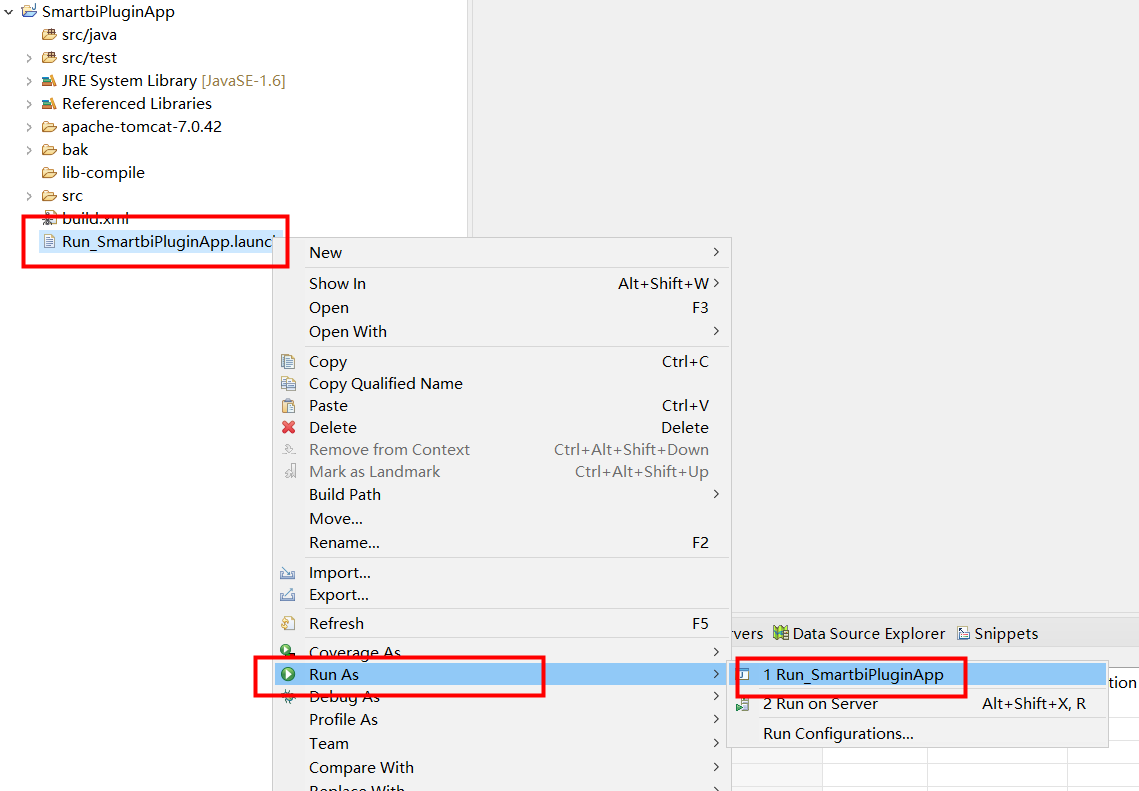Click the JRE System Library icon
Image resolution: width=1139 pixels, height=791 pixels.
click(49, 81)
